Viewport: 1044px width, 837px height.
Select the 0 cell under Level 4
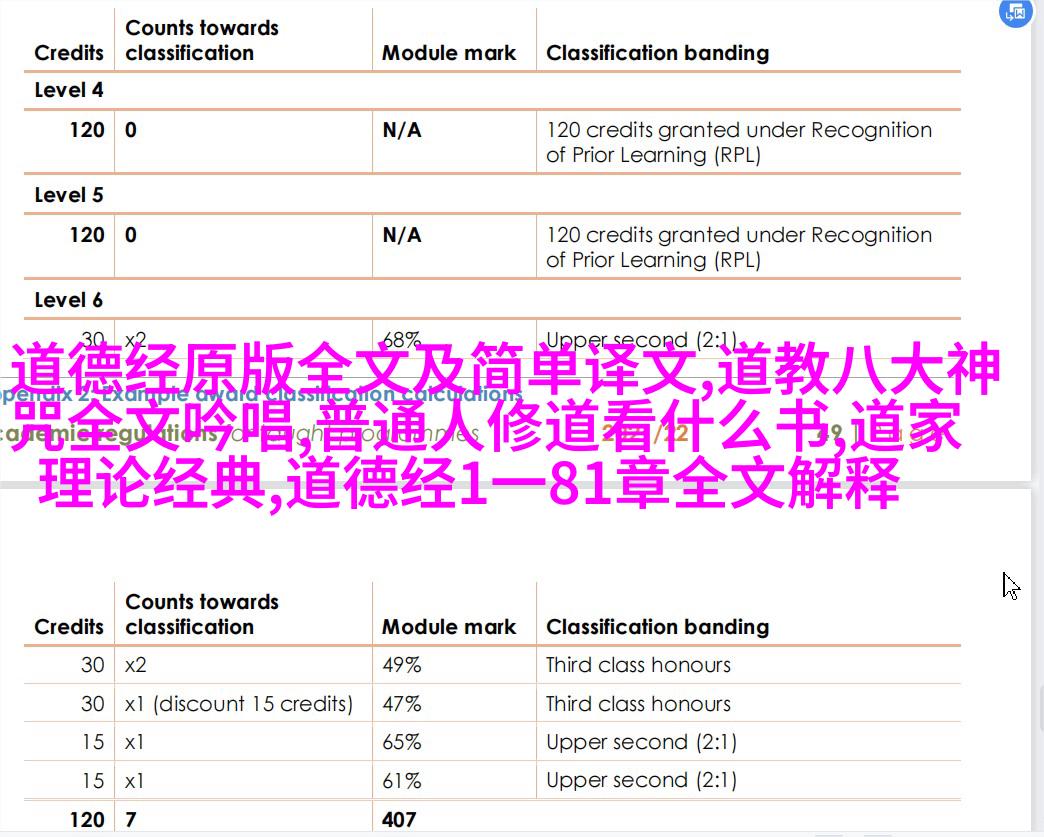(x=130, y=130)
